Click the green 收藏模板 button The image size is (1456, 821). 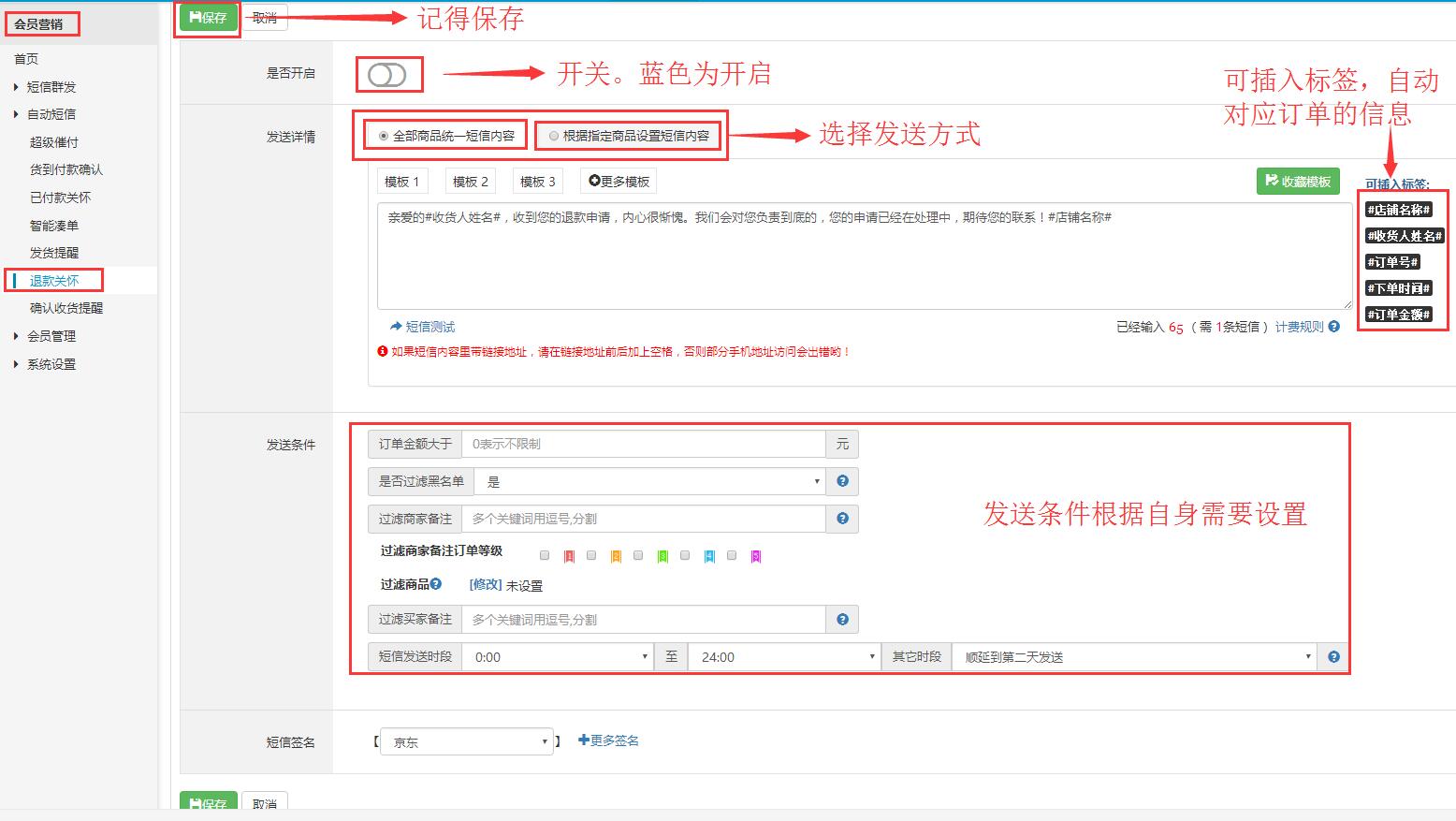(x=1298, y=182)
